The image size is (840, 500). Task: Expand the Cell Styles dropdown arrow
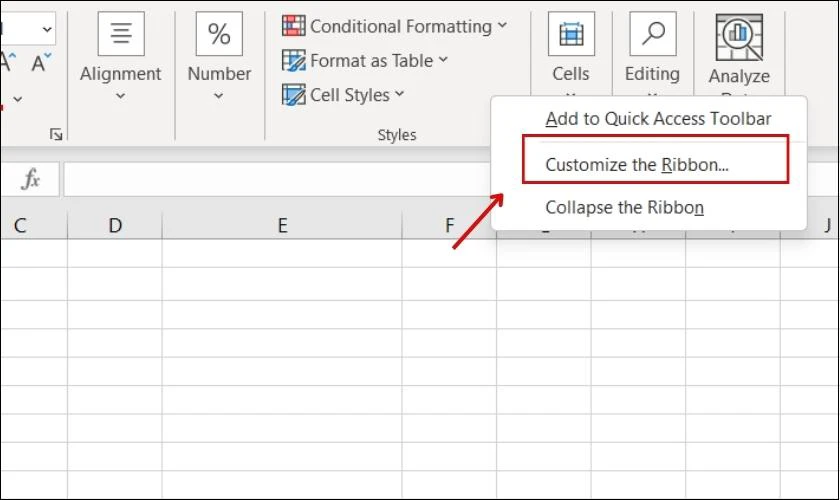(399, 94)
